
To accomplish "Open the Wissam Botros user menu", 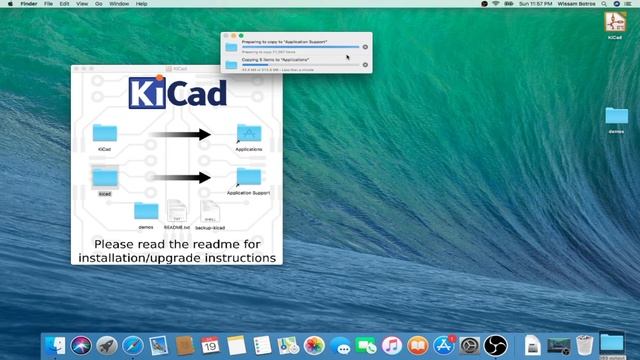I will pos(576,4).
